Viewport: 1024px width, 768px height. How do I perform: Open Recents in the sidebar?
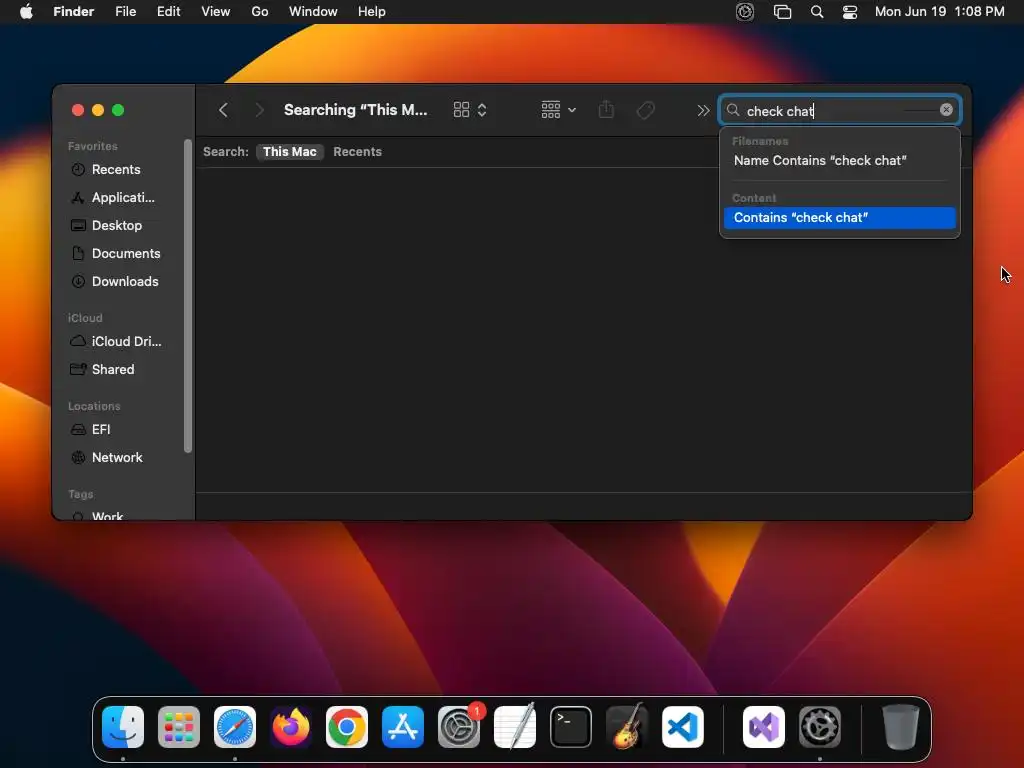pos(118,169)
